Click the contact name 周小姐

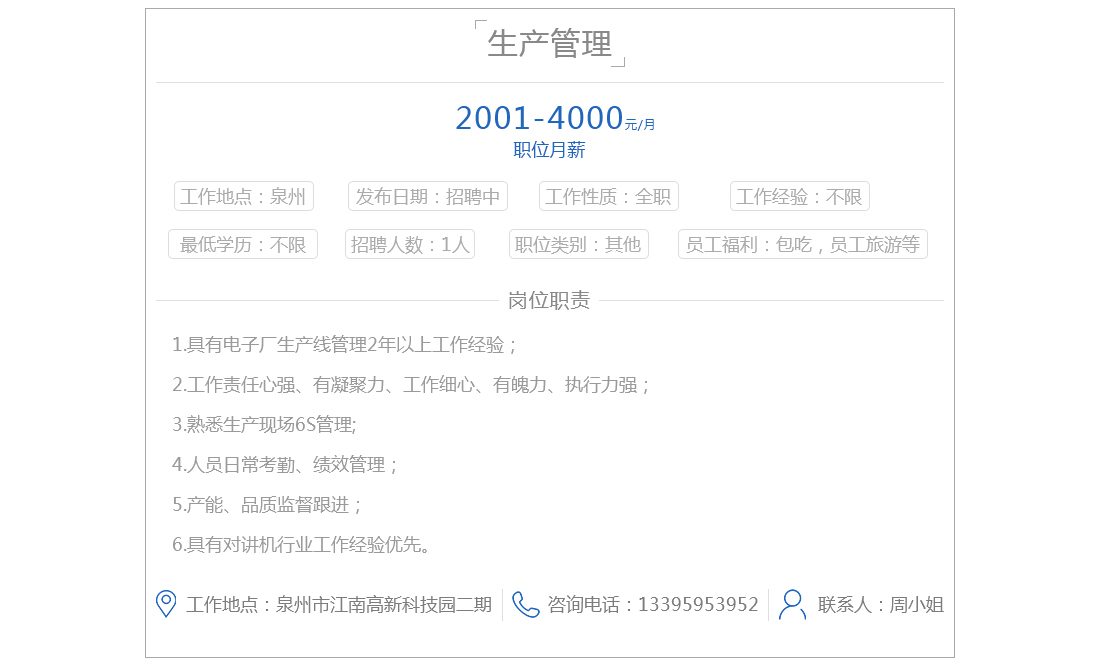click(x=916, y=604)
